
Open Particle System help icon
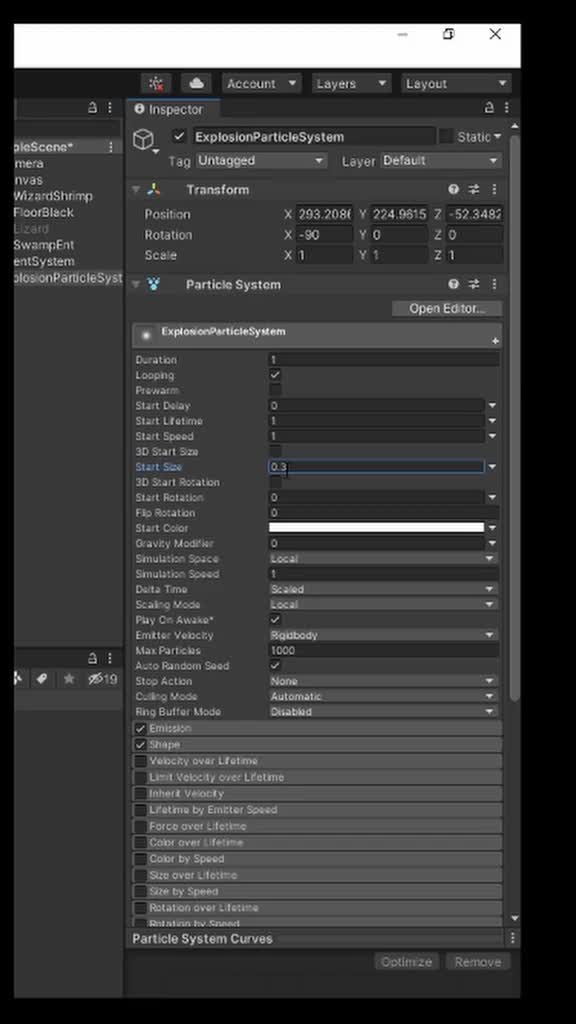pyautogui.click(x=453, y=284)
